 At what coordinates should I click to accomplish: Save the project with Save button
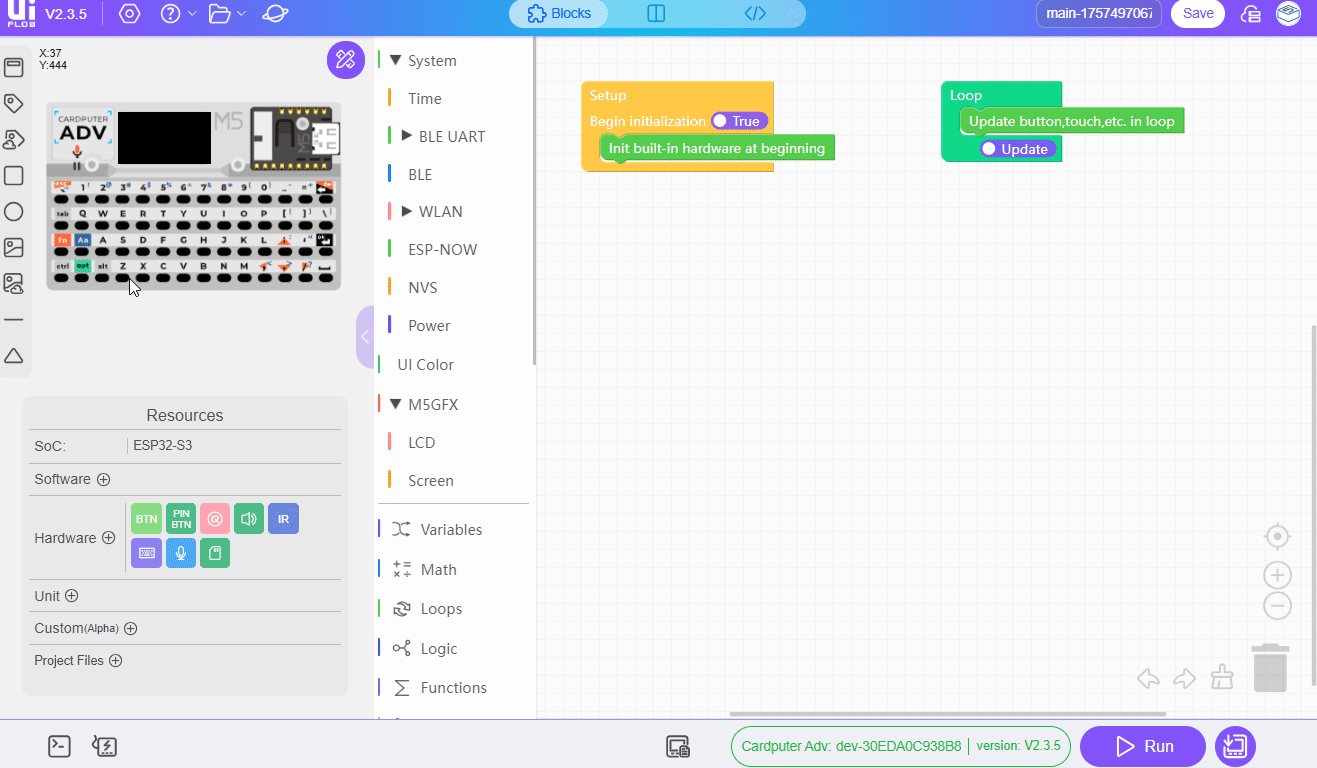coord(1197,14)
